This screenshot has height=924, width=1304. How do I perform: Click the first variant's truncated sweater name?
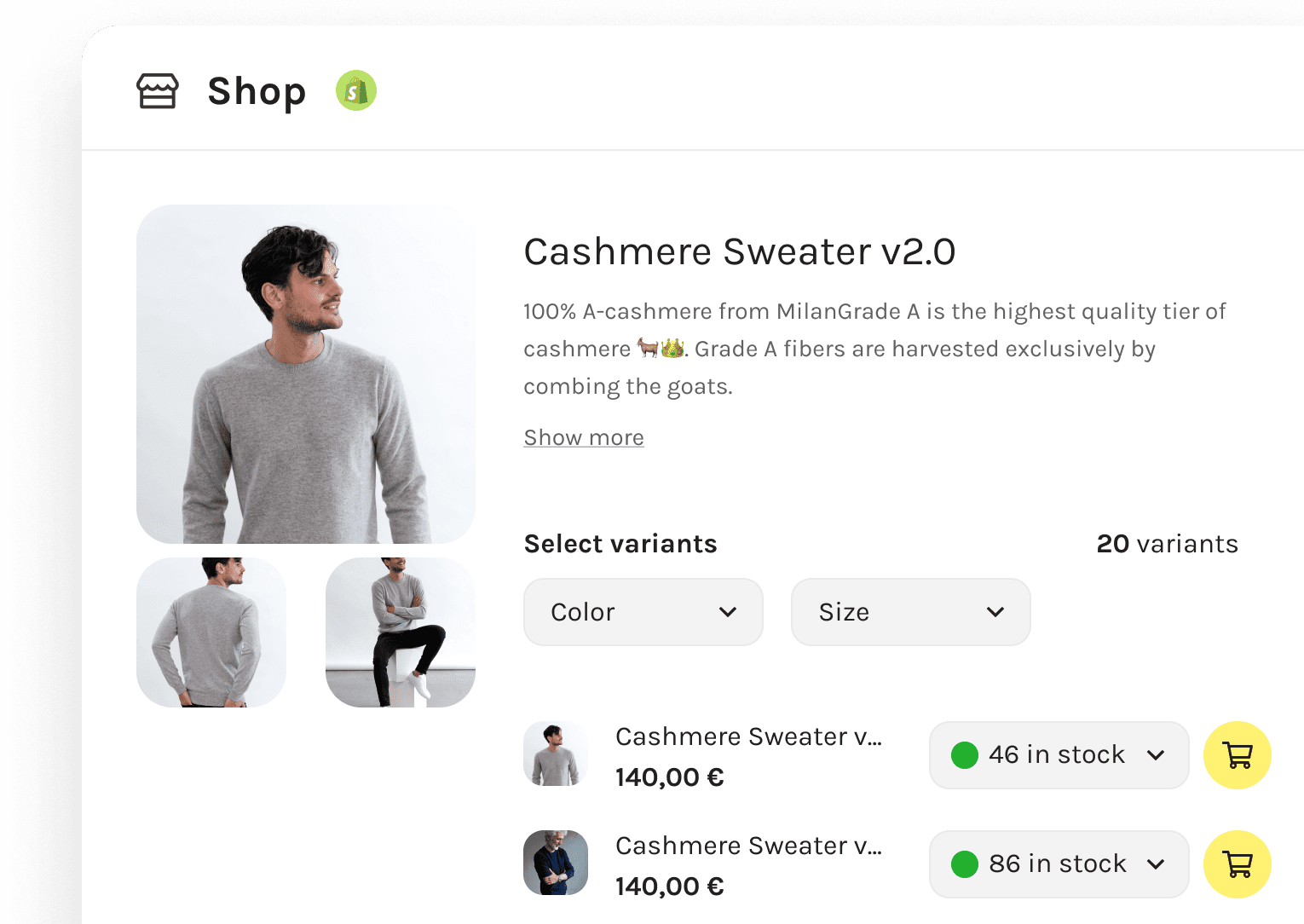tap(748, 736)
